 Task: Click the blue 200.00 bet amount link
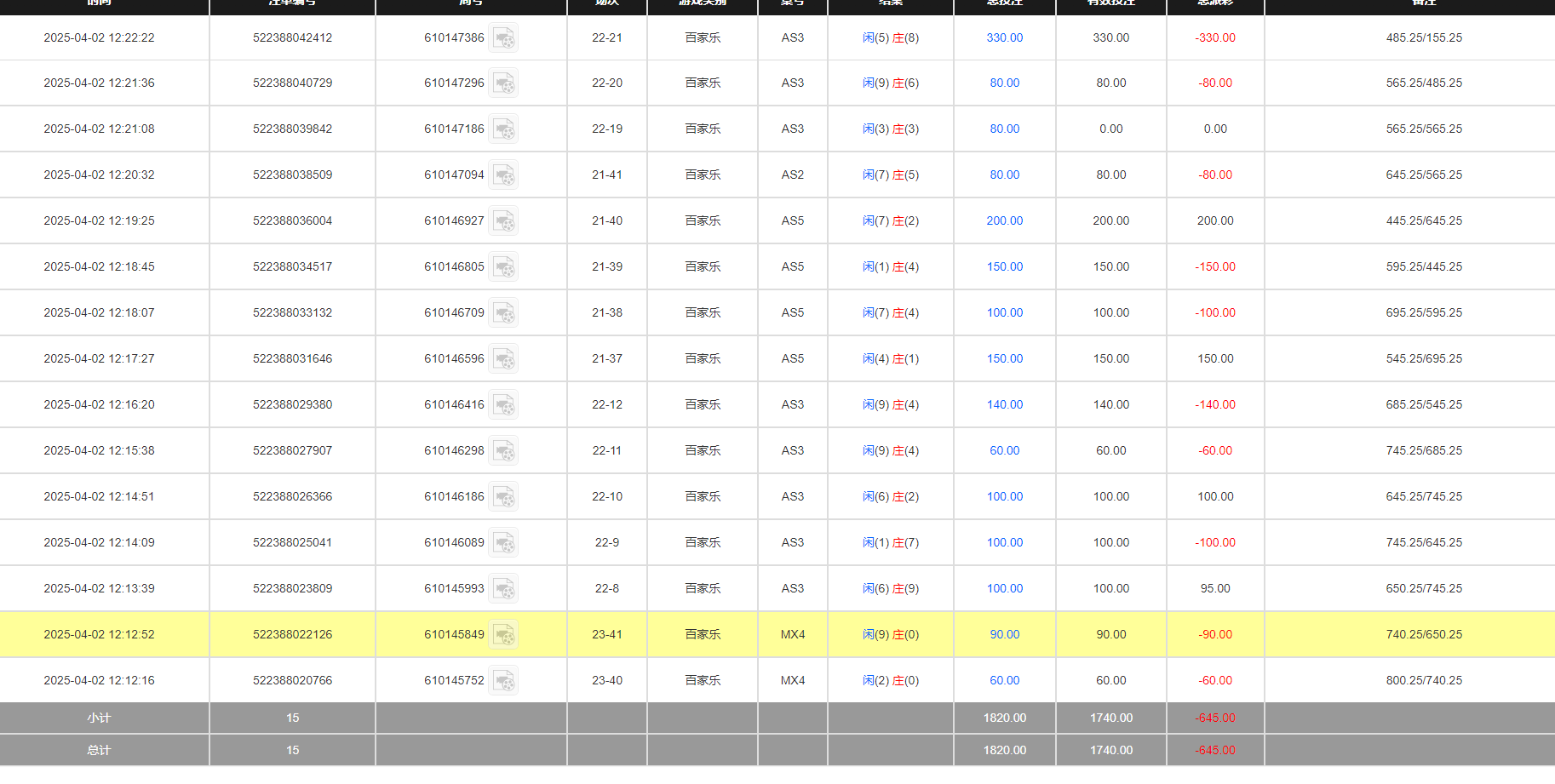tap(1004, 221)
